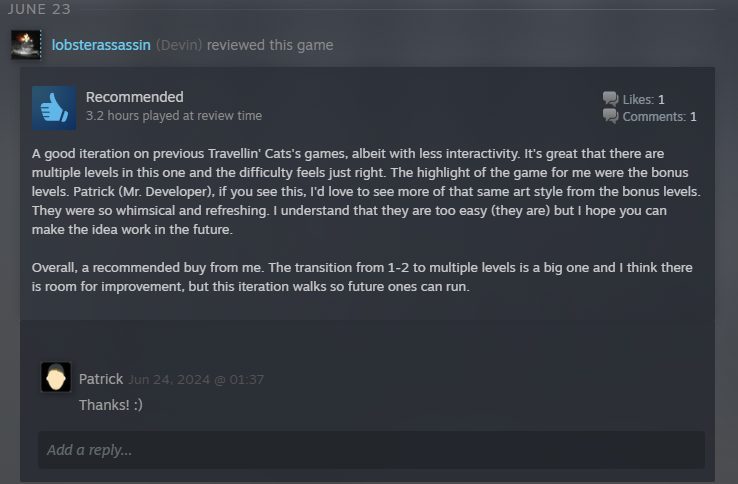This screenshot has width=738, height=484.
Task: Click lobsterassassin's profile avatar image
Action: click(x=26, y=44)
